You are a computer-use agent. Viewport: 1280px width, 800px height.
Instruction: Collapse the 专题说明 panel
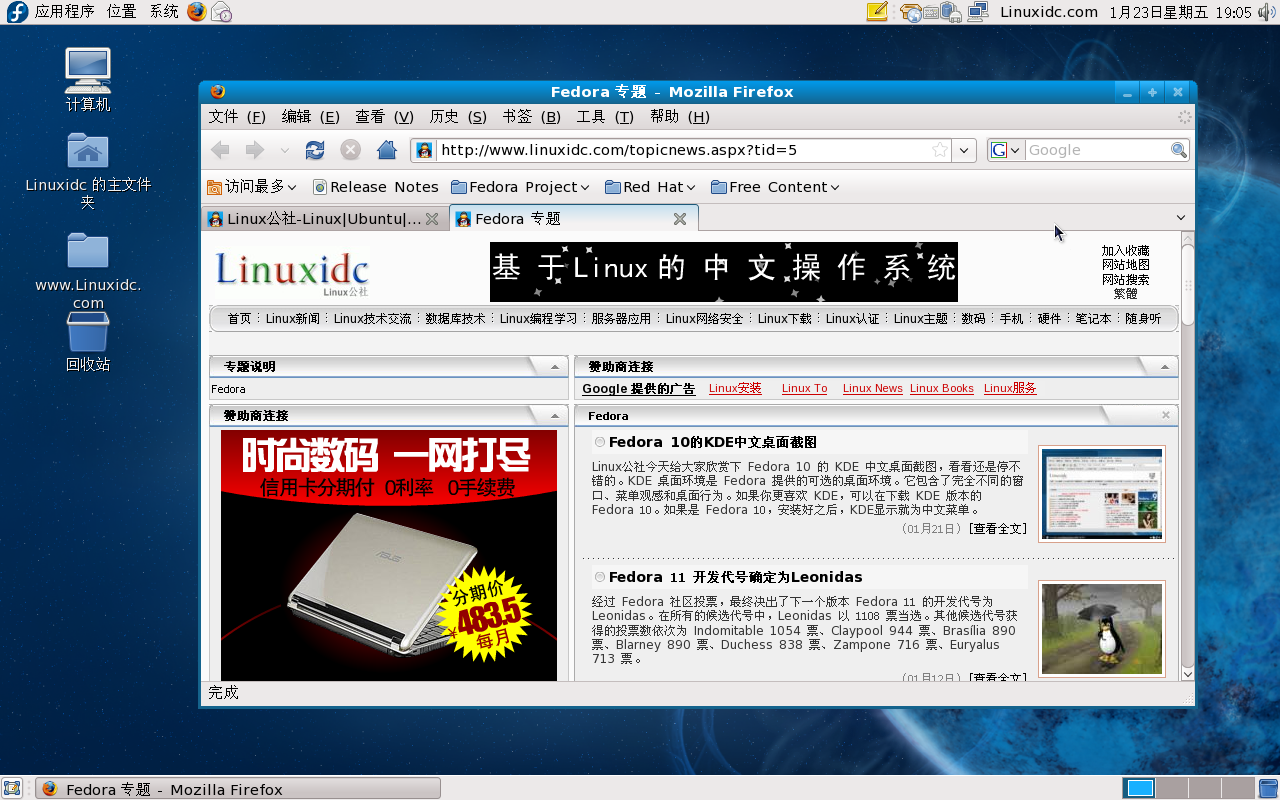(x=553, y=366)
